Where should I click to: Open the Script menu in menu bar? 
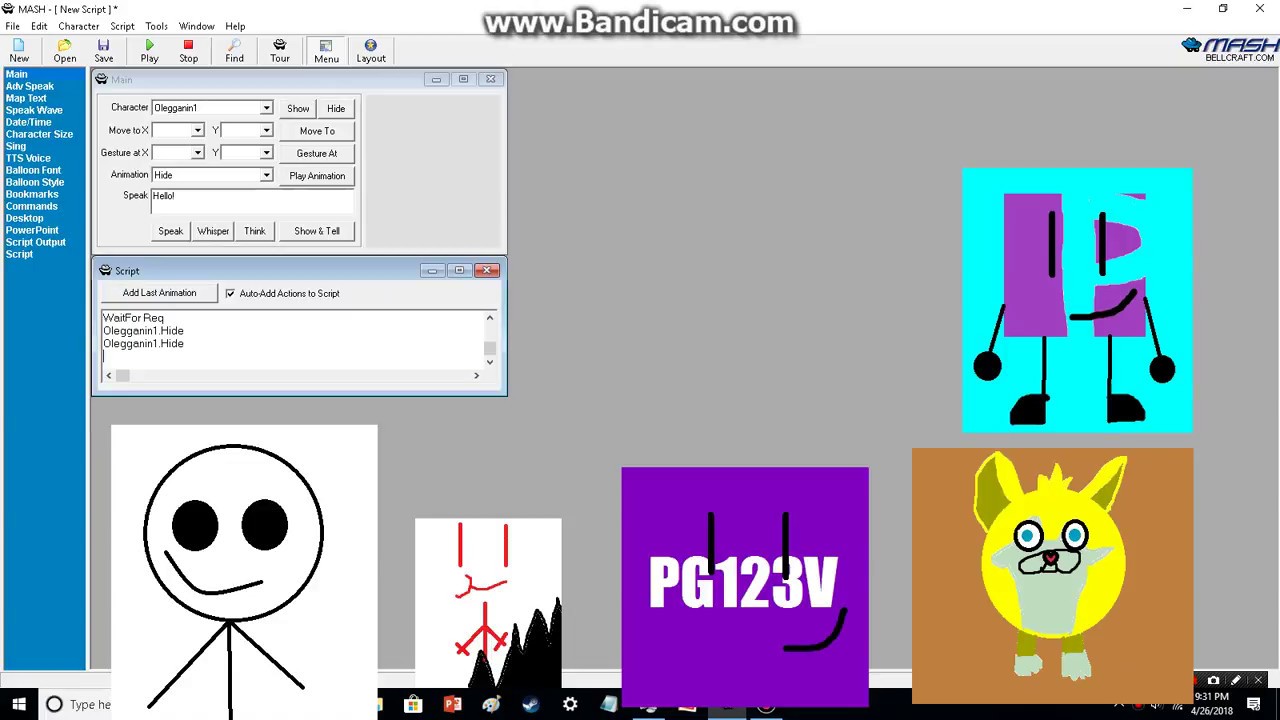coord(122,26)
